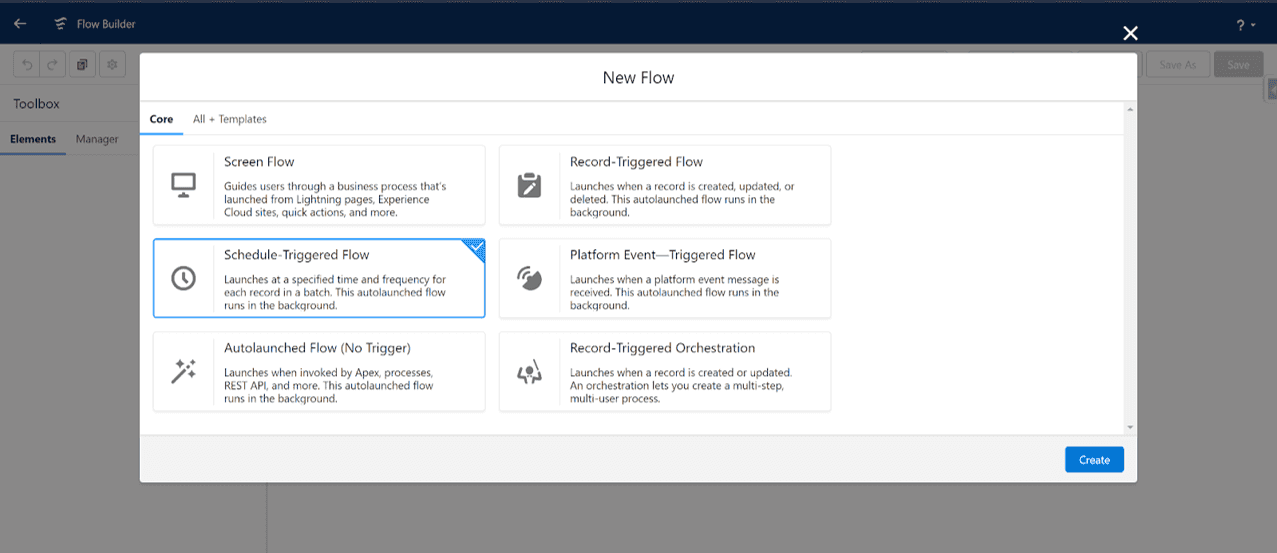The width and height of the screenshot is (1277, 553).
Task: Pick the Platform Event—Triggered Flow title
Action: pos(663,255)
